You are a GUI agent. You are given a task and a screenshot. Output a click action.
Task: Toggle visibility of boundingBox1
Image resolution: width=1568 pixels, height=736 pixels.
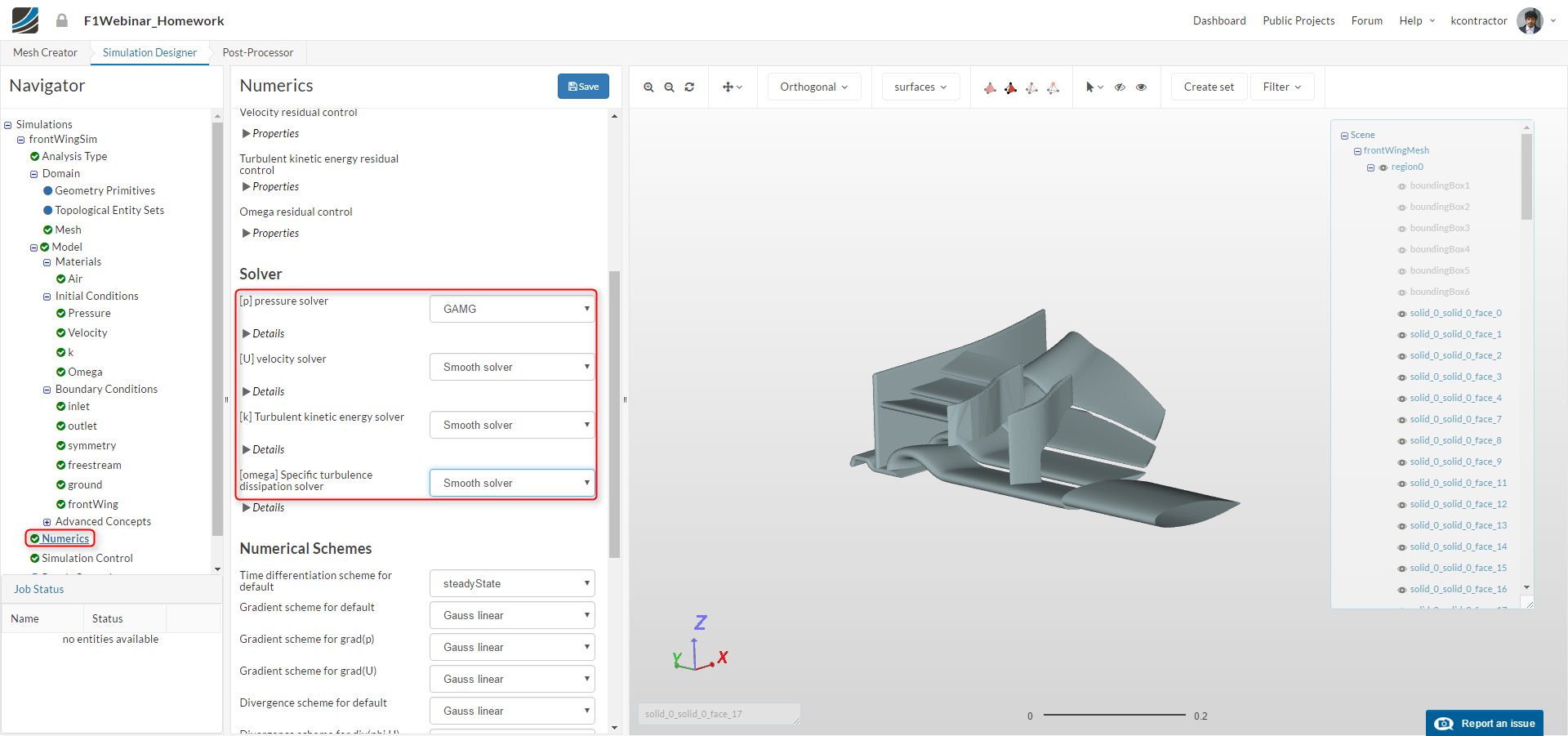coord(1402,186)
